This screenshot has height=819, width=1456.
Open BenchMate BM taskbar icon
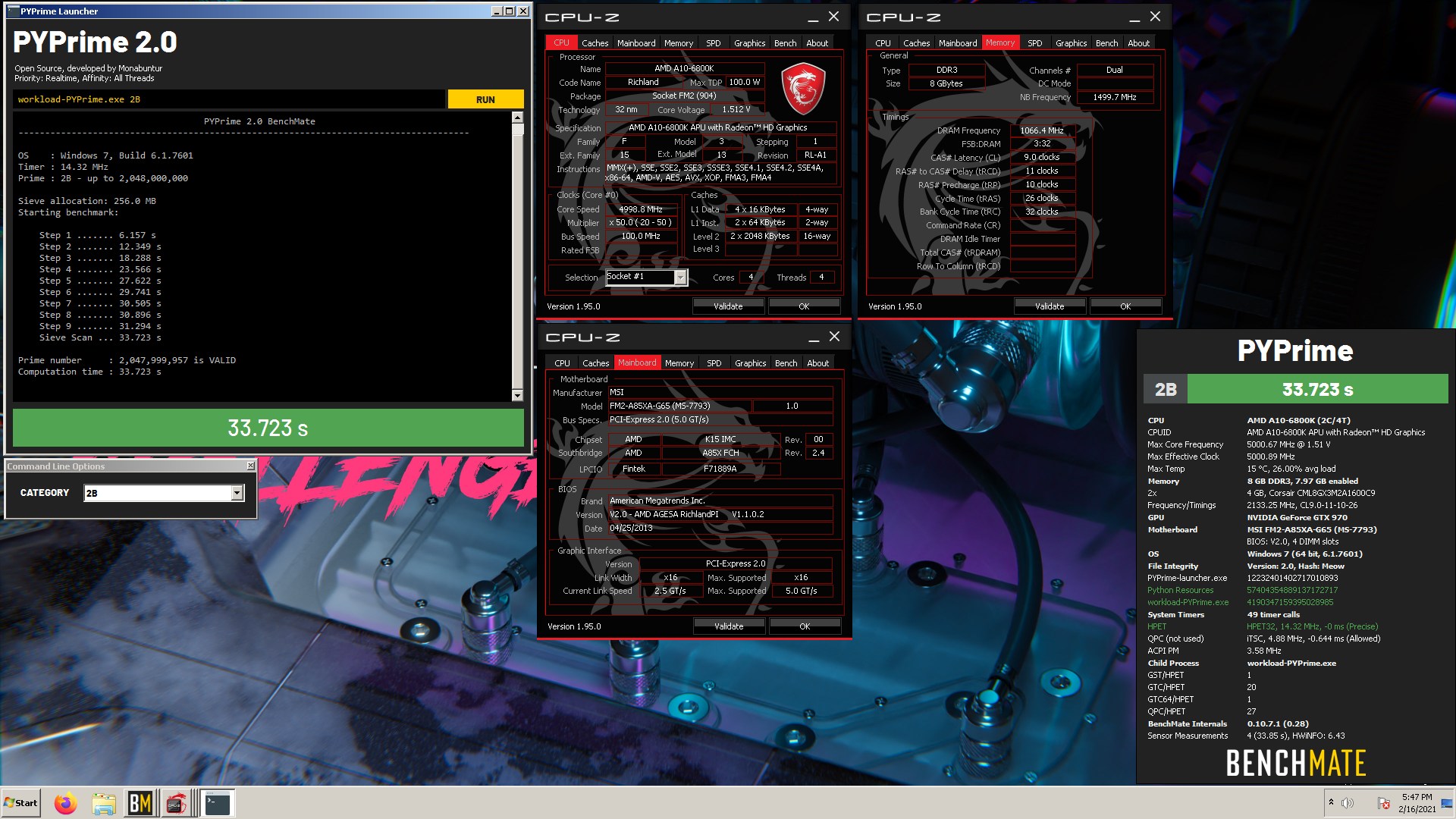click(x=140, y=803)
